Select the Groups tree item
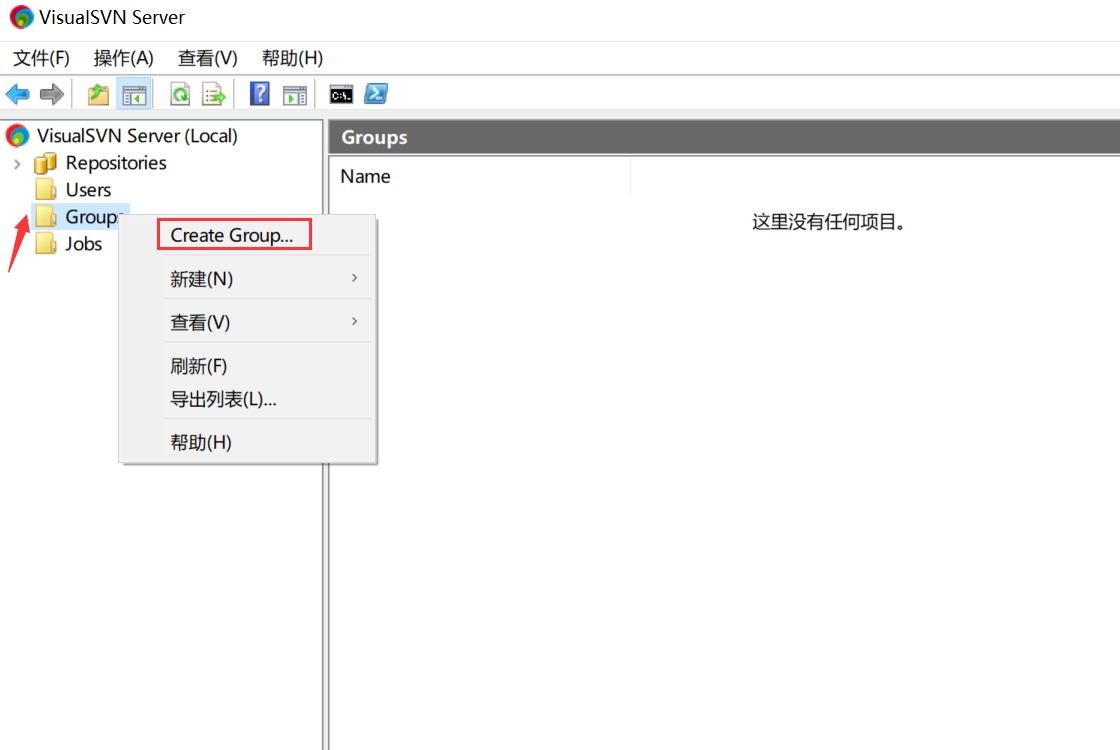 91,216
